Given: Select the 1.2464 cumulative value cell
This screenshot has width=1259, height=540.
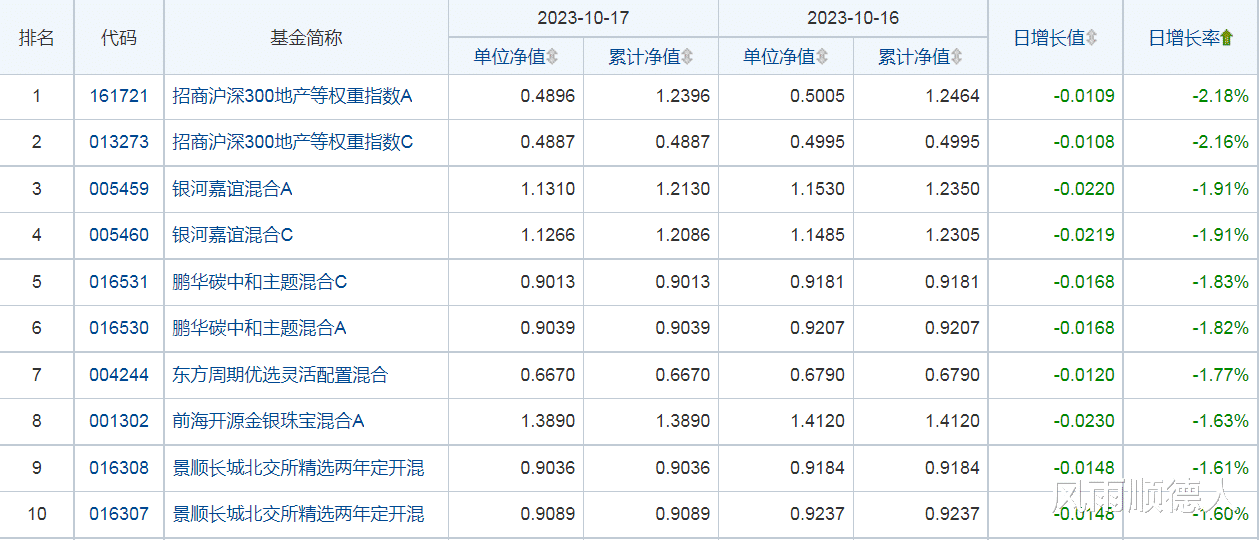Looking at the screenshot, I should (x=921, y=97).
